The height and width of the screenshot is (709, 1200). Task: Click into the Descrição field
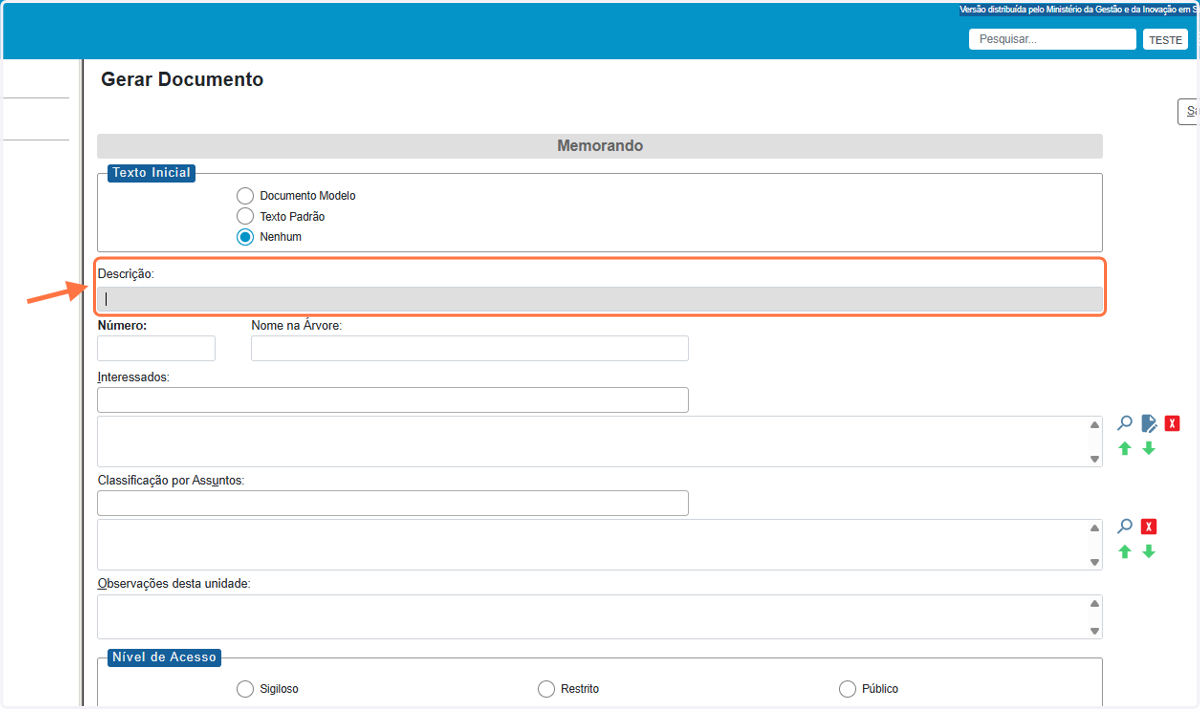click(600, 298)
